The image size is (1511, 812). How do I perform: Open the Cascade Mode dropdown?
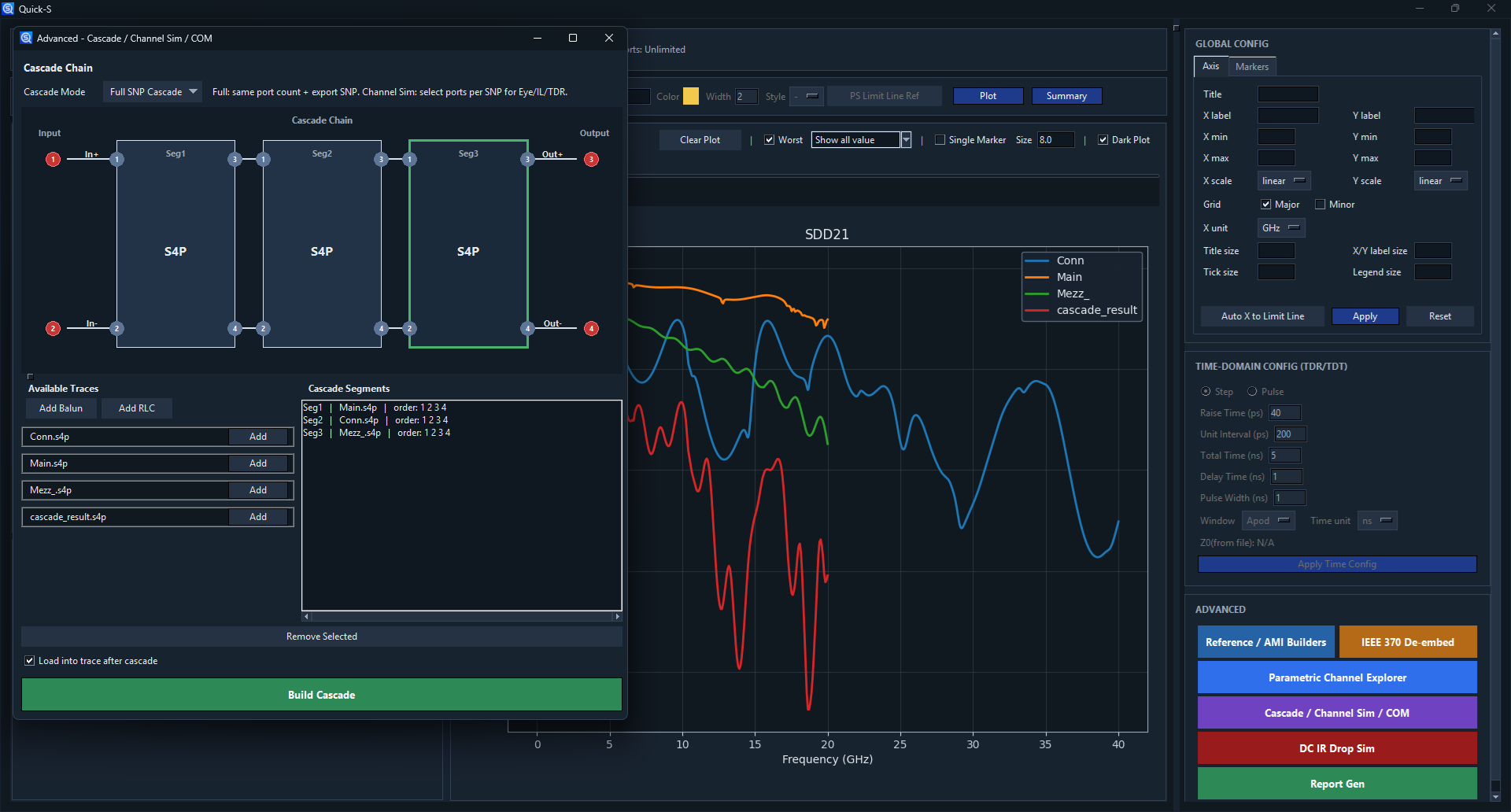(153, 92)
